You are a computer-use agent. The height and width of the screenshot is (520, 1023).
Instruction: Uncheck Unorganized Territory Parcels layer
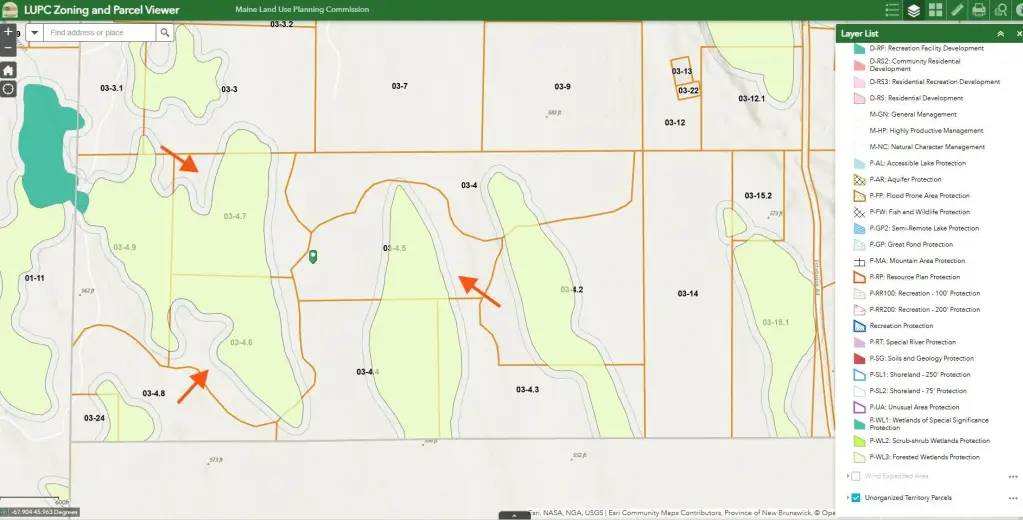[x=856, y=497]
